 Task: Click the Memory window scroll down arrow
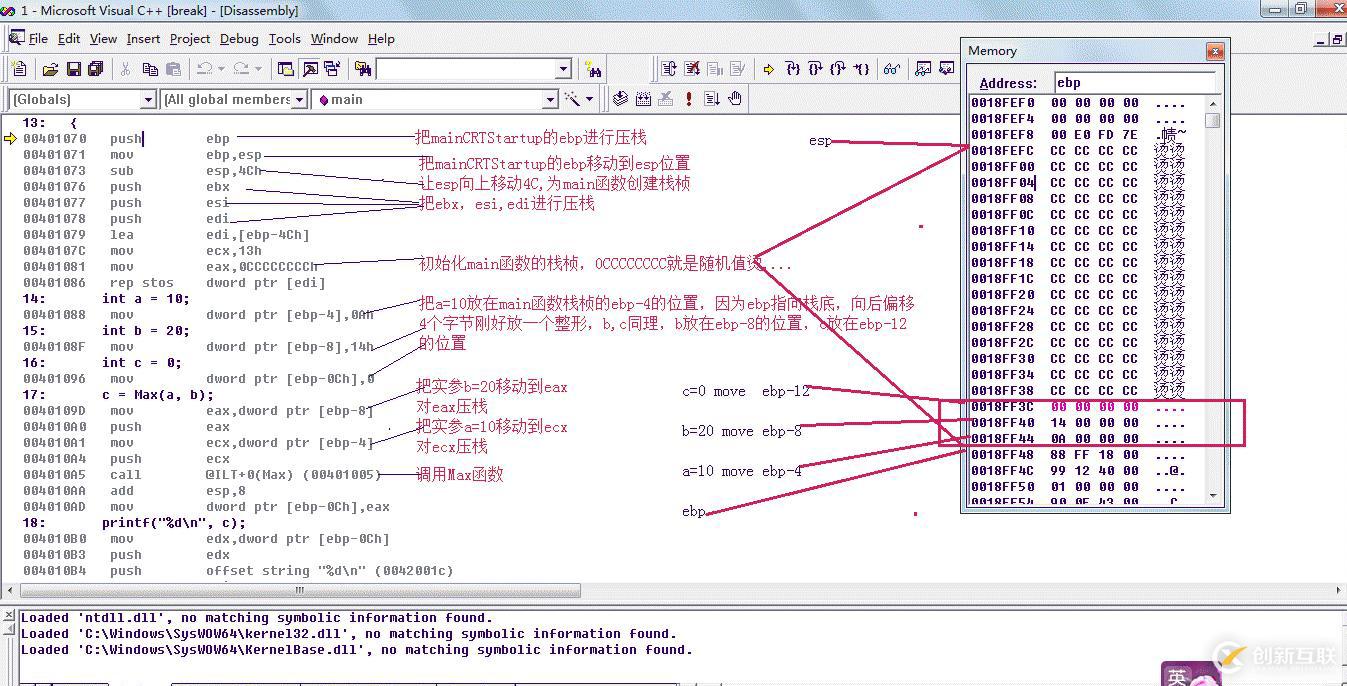1213,496
